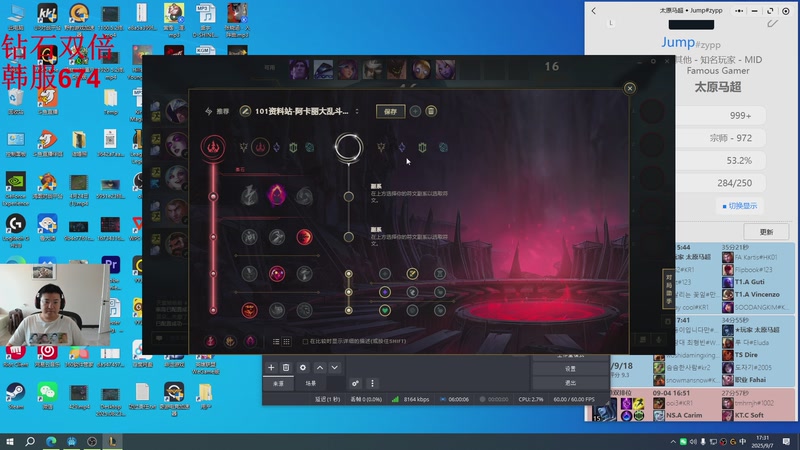Select Precision as secondary path
Viewport: 800px width, 450px height.
381,147
